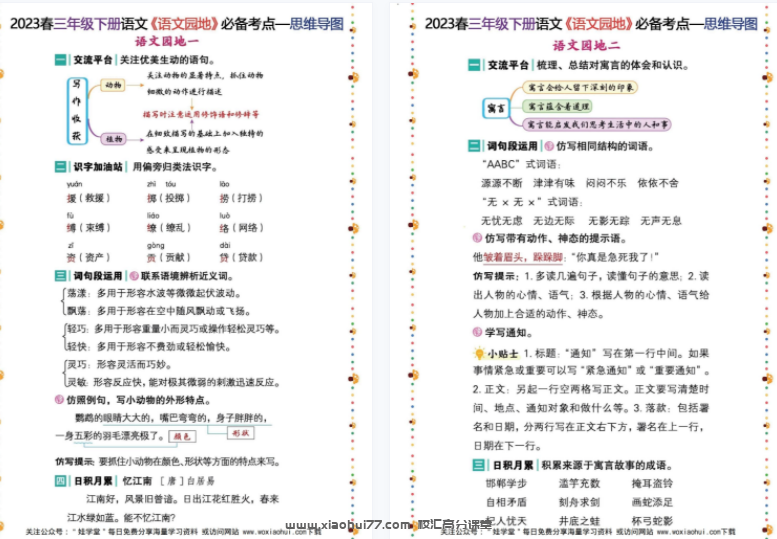Click the entry 贡（贡献）
Viewport: 777px width, 539px height.
(x=168, y=258)
